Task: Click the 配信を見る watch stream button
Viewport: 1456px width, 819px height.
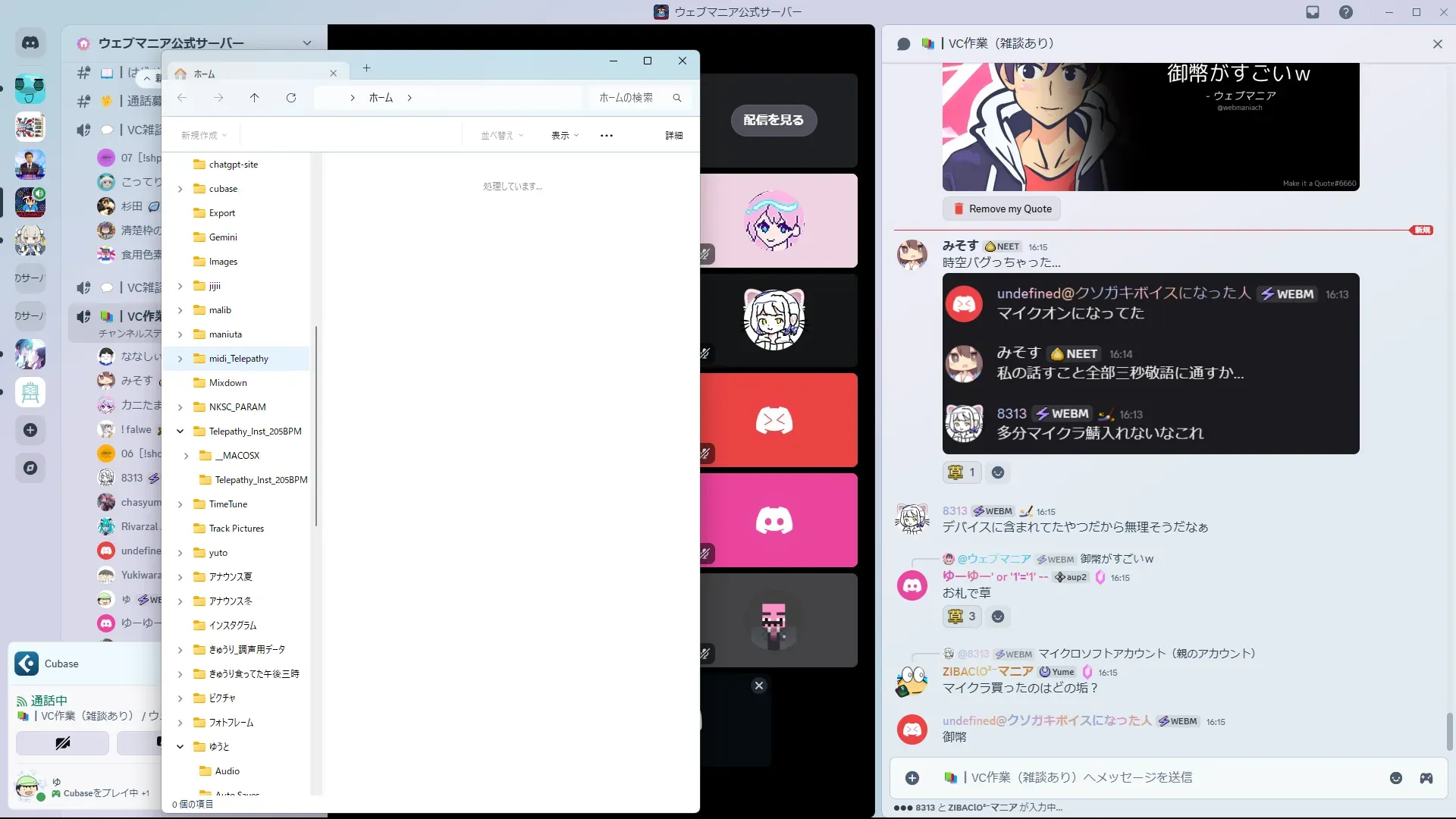Action: (x=773, y=120)
